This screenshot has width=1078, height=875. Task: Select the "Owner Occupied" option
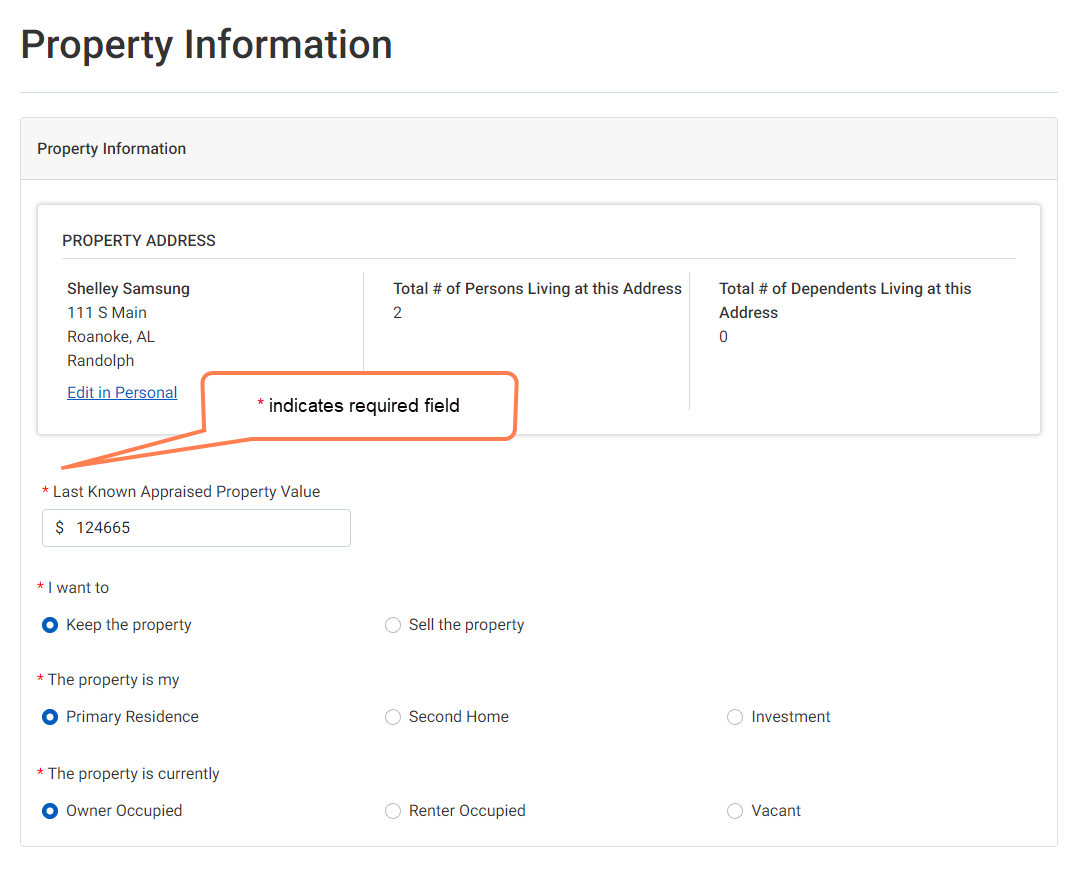point(49,811)
